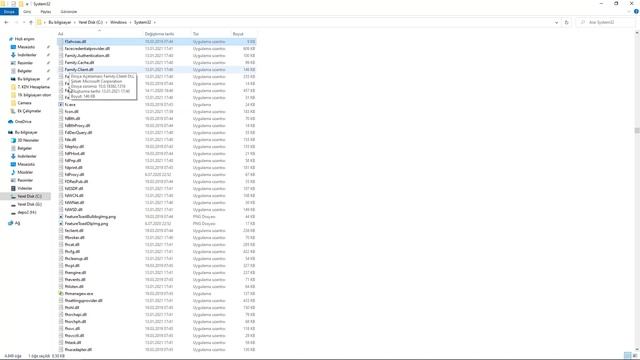
Task: Click the scrollbar up arrow
Action: pos(637,32)
